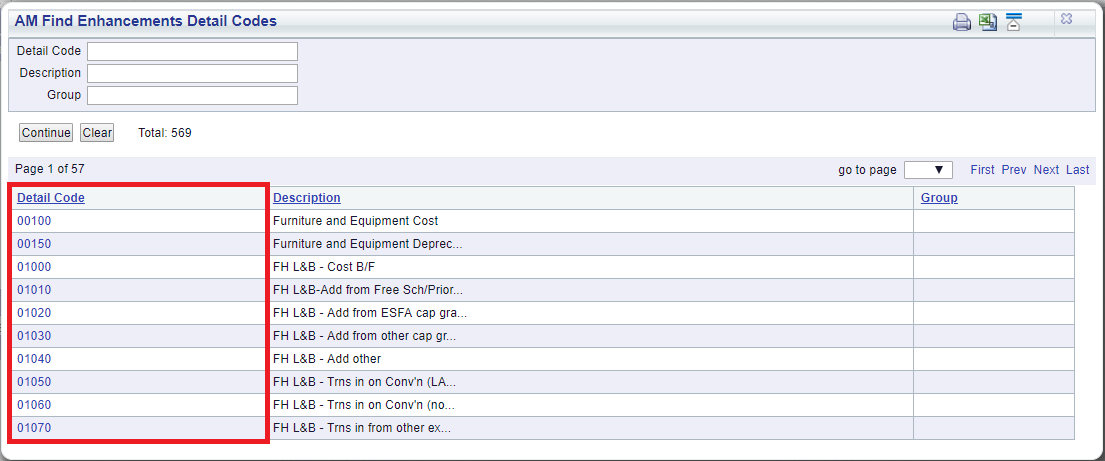Open the go to page dropdown
The width and height of the screenshot is (1105, 461).
[928, 170]
